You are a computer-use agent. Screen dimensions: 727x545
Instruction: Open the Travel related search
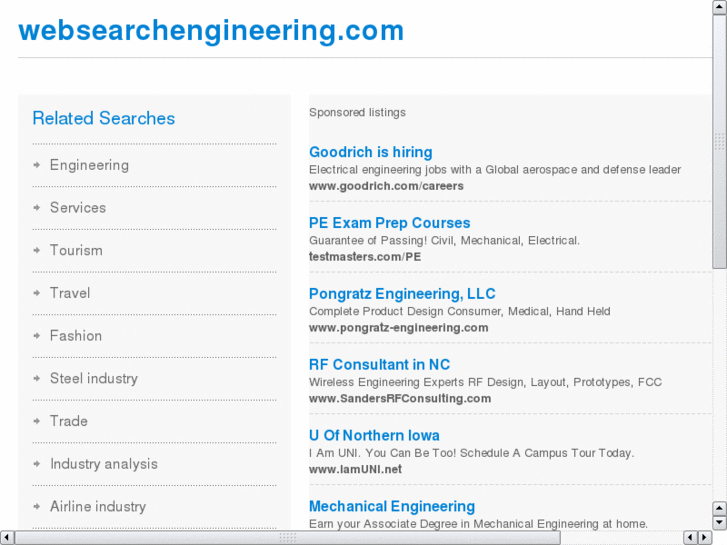(70, 293)
